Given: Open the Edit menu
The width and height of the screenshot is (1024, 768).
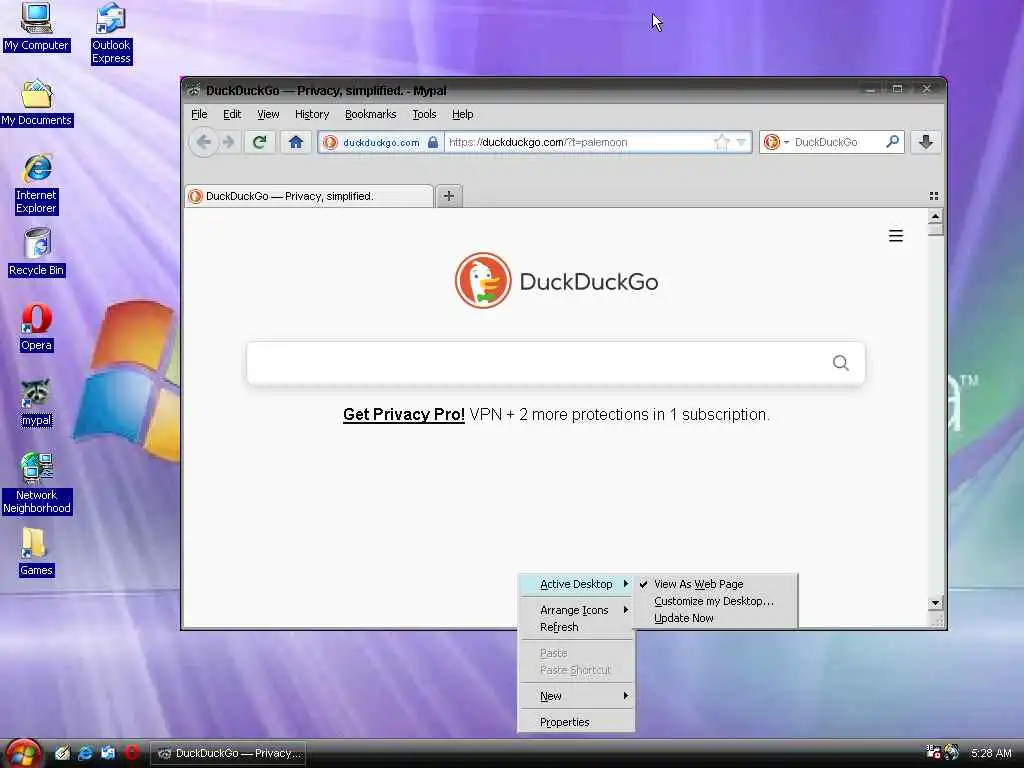Looking at the screenshot, I should click(x=232, y=114).
